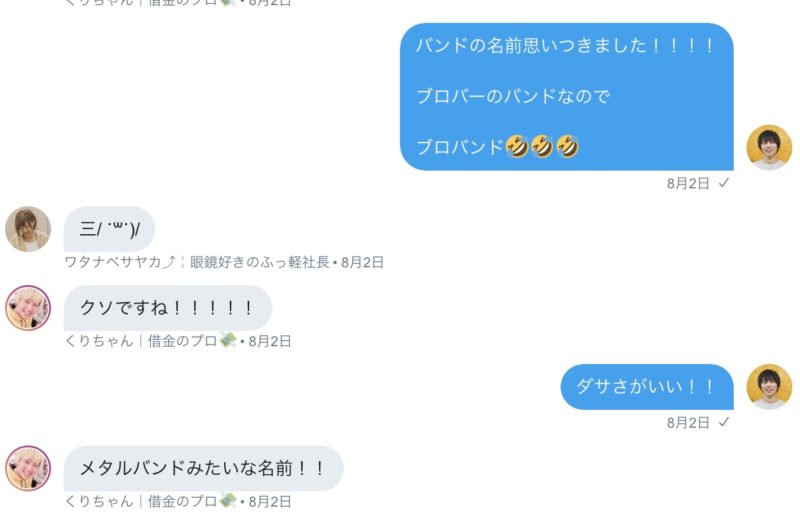Click the third laughing emoji after ブロバンド

[x=567, y=147]
